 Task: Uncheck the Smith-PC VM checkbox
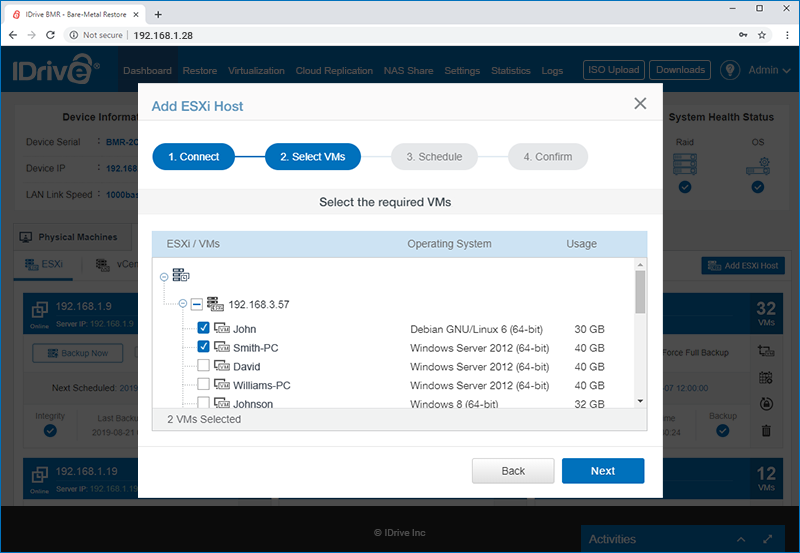coord(203,346)
